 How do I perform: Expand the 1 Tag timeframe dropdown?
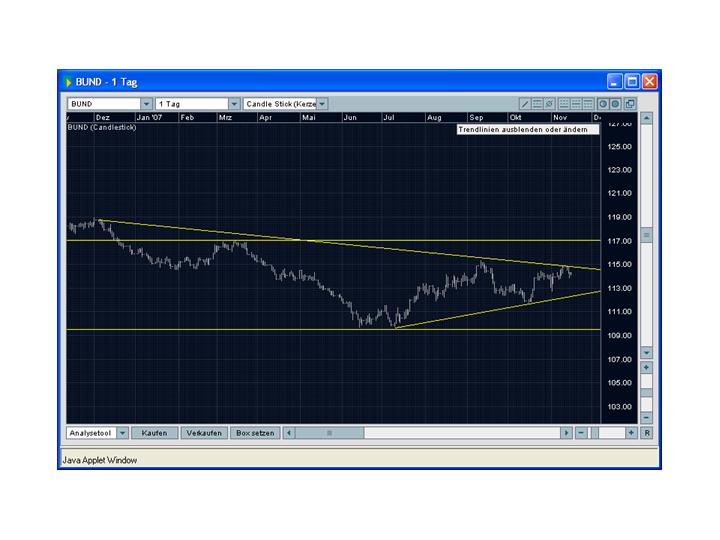coord(234,104)
